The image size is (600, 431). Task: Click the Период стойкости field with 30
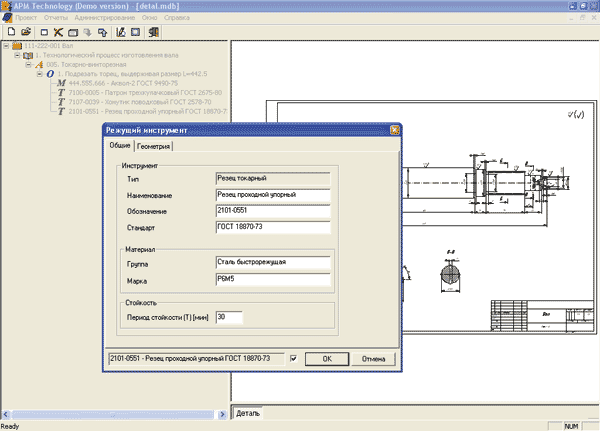[x=229, y=317]
